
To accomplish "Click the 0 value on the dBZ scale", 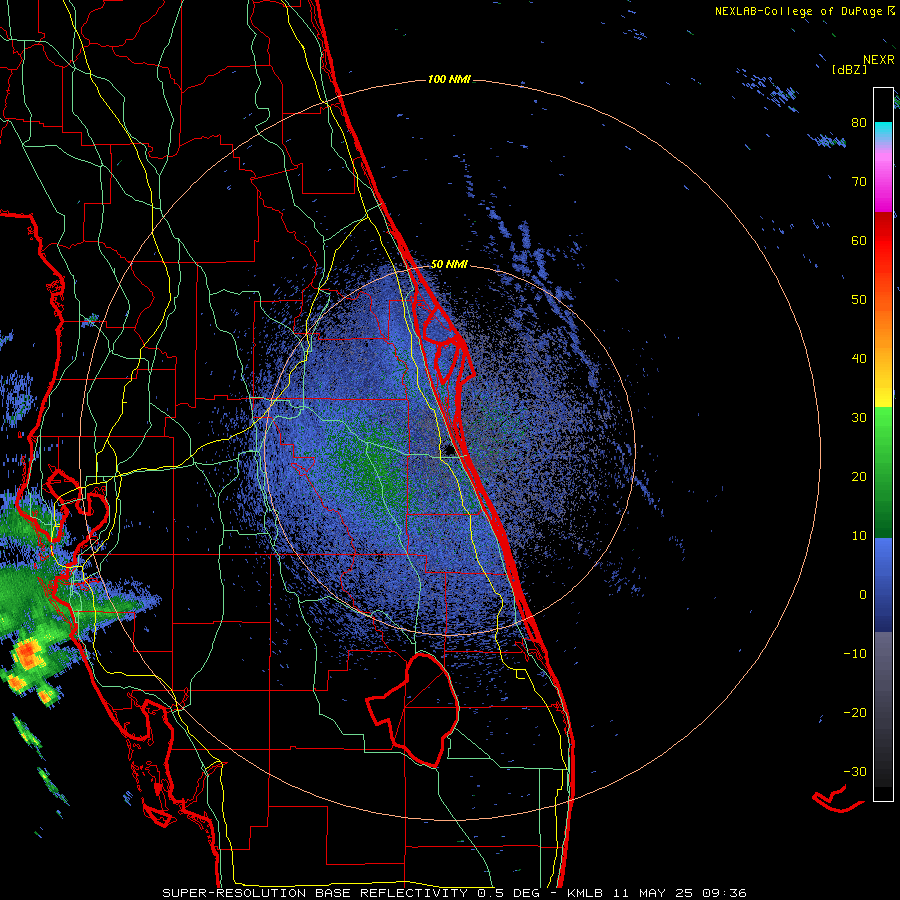I will pos(863,595).
